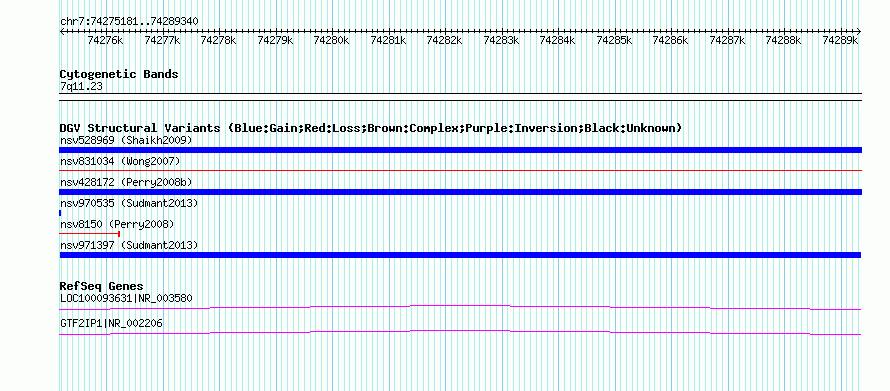Click the blue gain bar for nsv428172

point(460,192)
